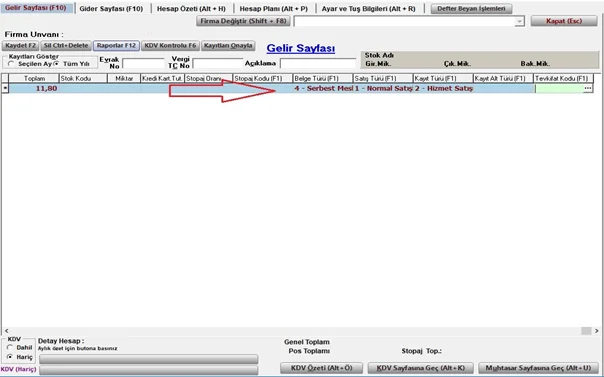
Task: Switch to Gelir Sayfası (F10) tab
Action: click(36, 8)
